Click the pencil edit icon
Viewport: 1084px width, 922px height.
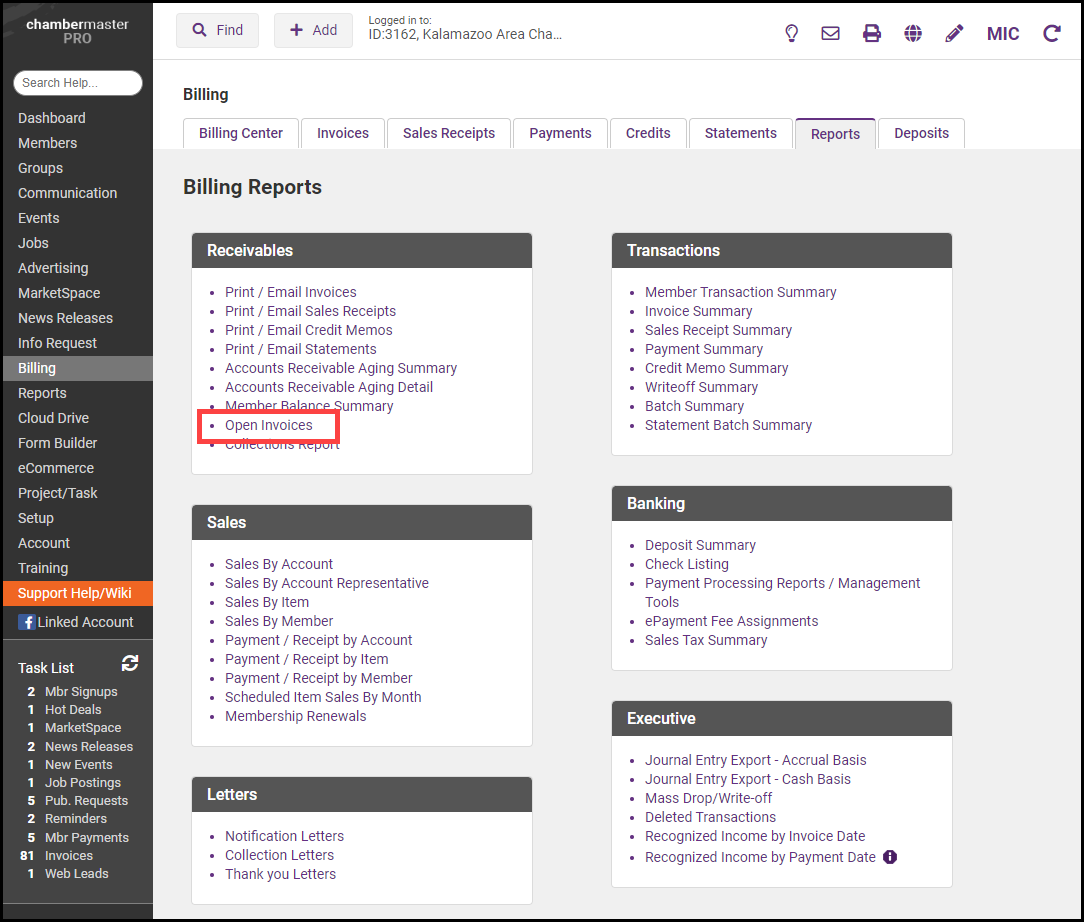(x=954, y=33)
